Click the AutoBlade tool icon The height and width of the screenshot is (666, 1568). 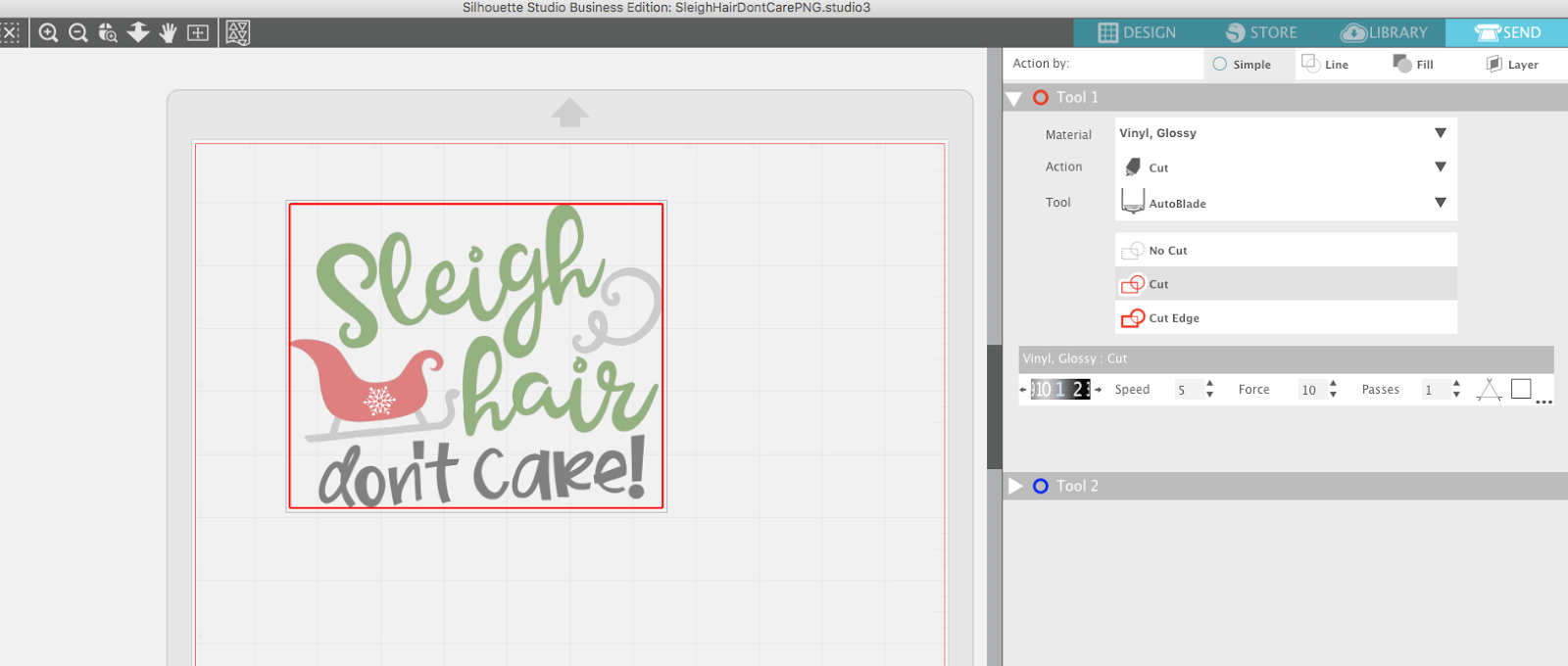[1133, 201]
